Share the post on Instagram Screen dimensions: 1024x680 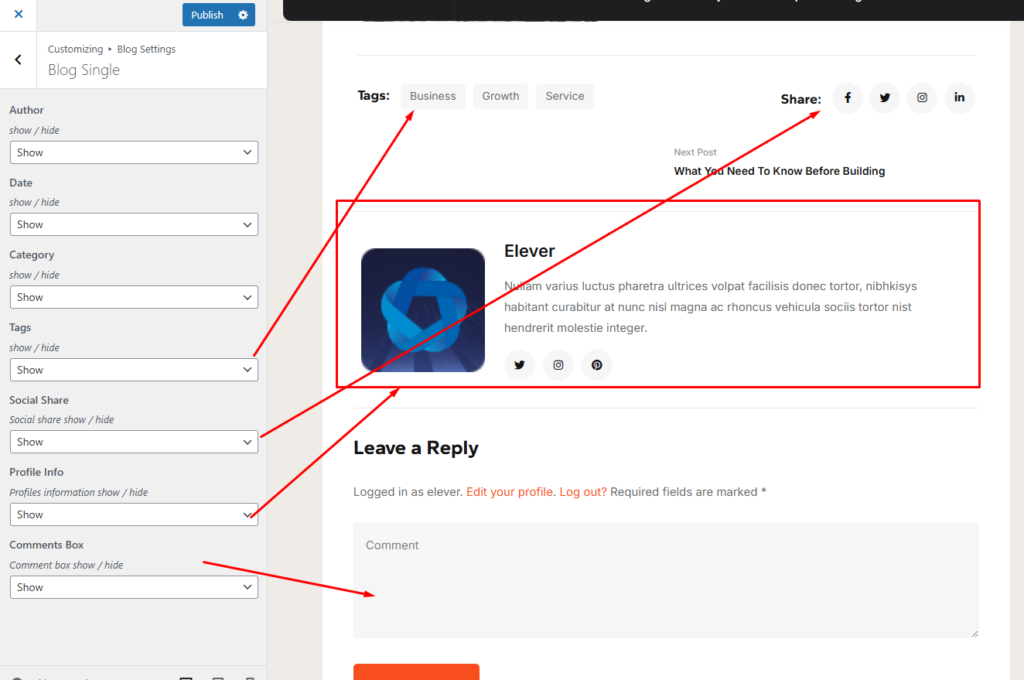coord(922,98)
